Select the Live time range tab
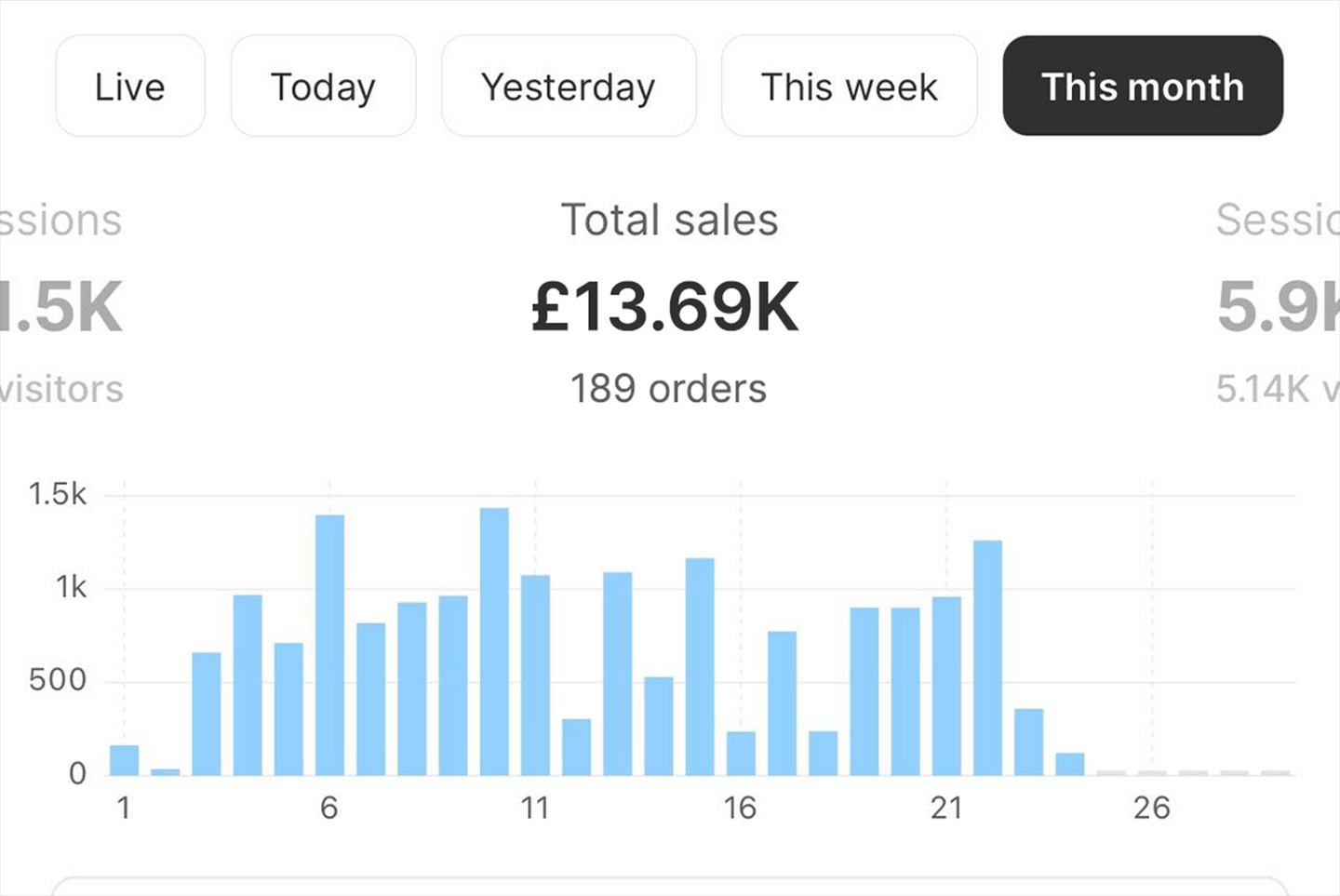 point(130,87)
